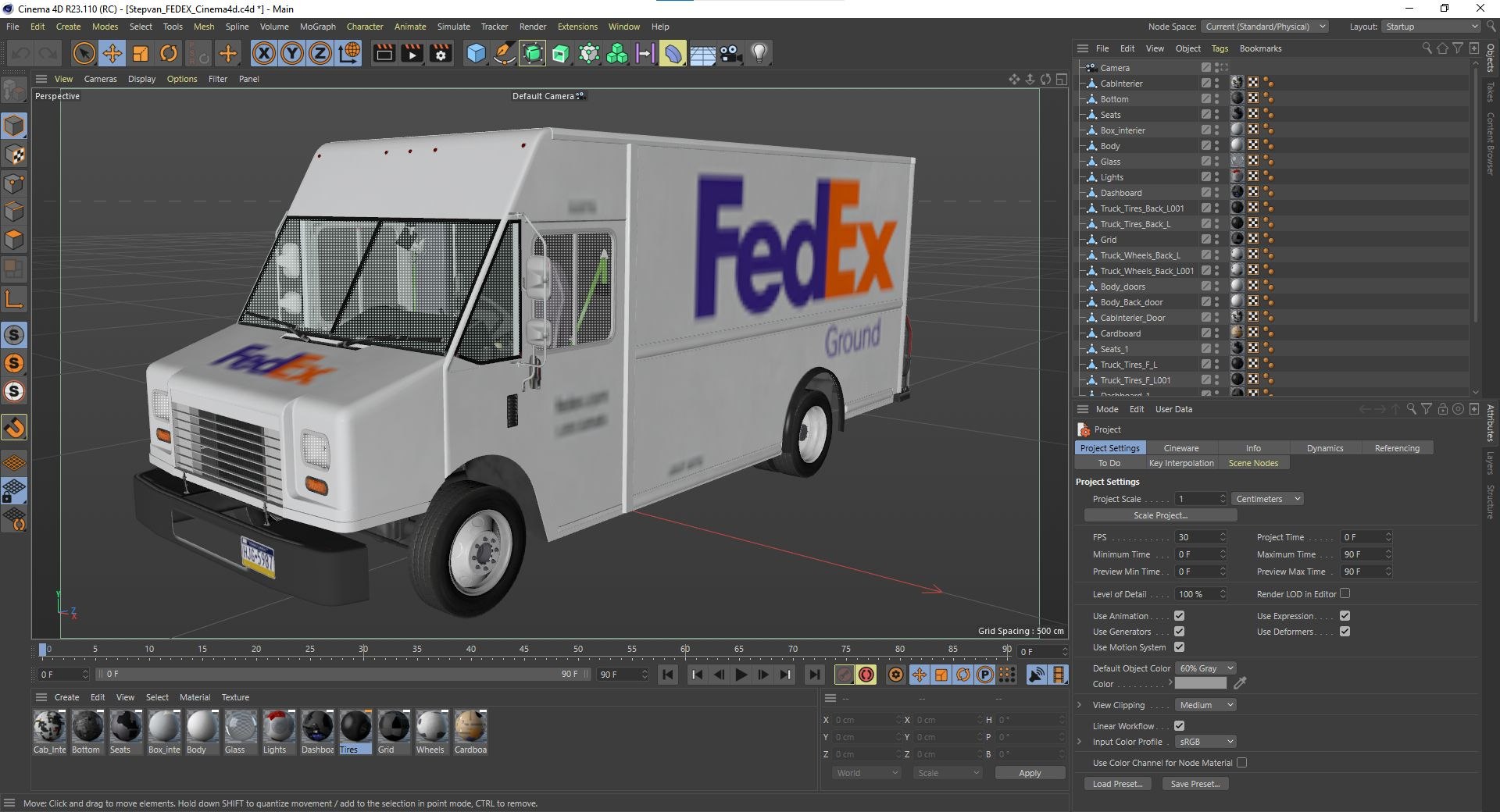
Task: Click the Save Preset button
Action: tap(1195, 784)
